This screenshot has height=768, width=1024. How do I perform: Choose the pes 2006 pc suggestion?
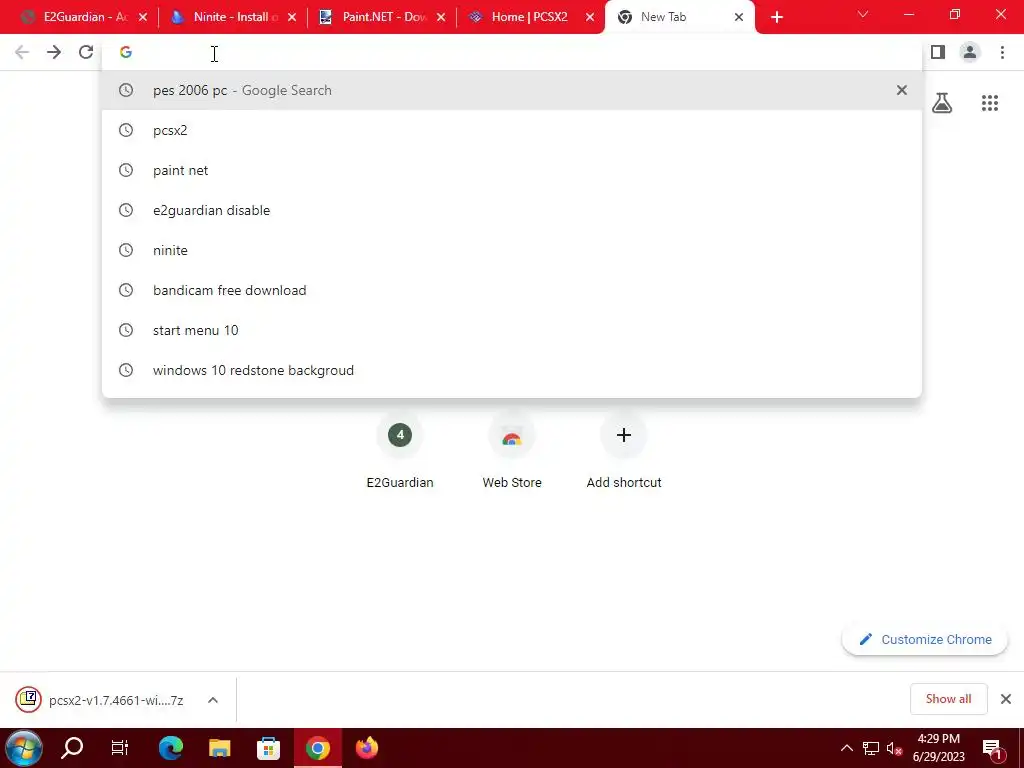512,90
